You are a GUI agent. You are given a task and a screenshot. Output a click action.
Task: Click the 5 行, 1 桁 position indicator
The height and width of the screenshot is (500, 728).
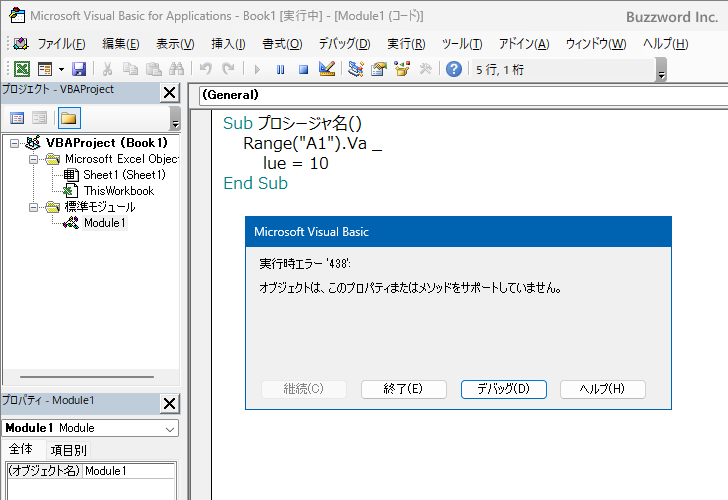tap(500, 70)
